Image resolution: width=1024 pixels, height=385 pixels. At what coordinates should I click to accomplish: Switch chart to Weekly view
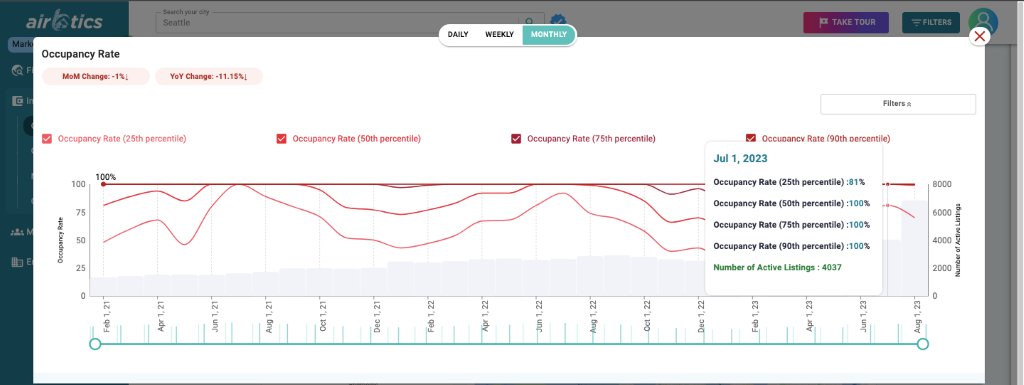click(499, 35)
